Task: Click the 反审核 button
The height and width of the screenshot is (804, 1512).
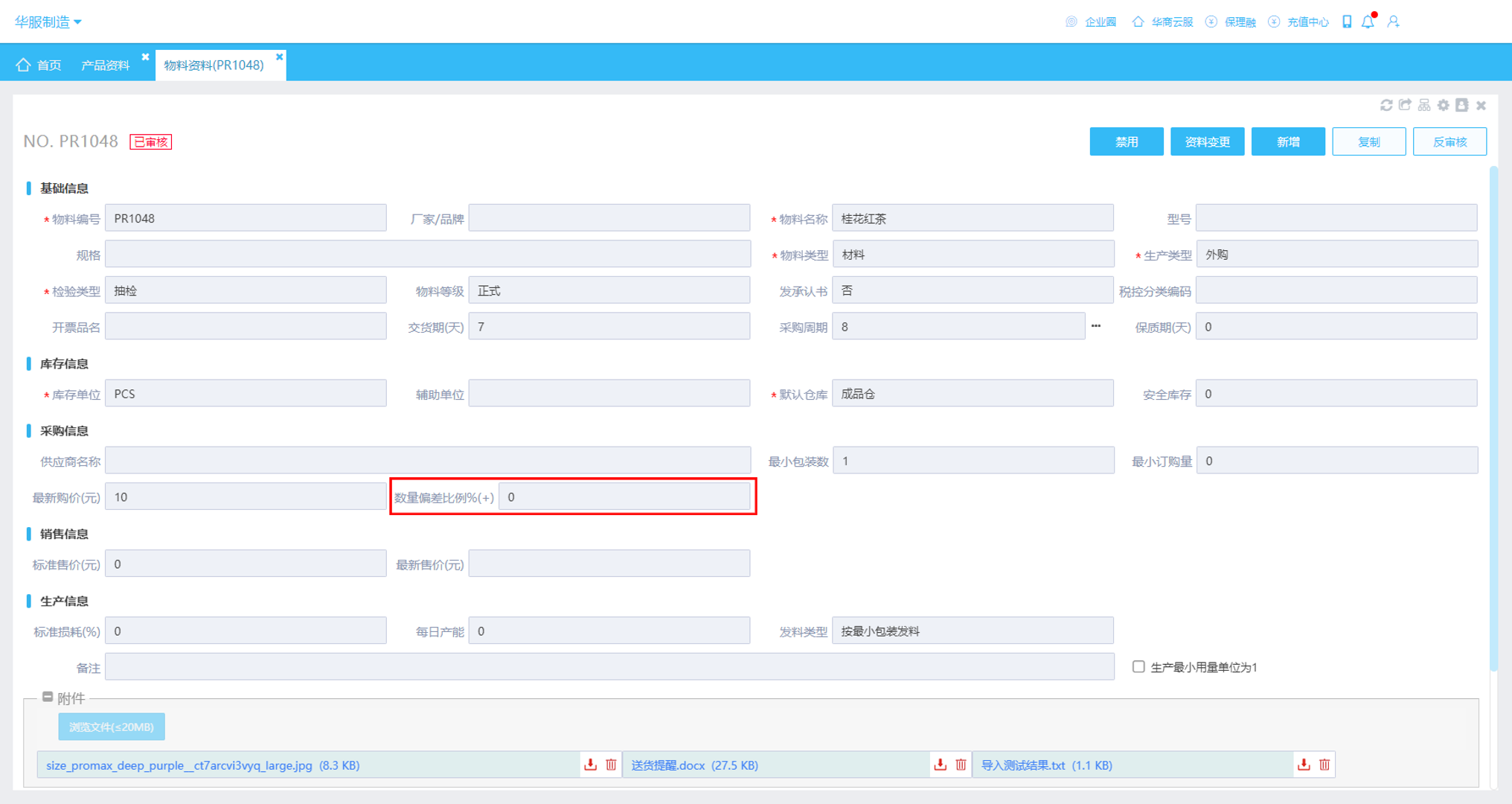Action: pyautogui.click(x=1449, y=141)
